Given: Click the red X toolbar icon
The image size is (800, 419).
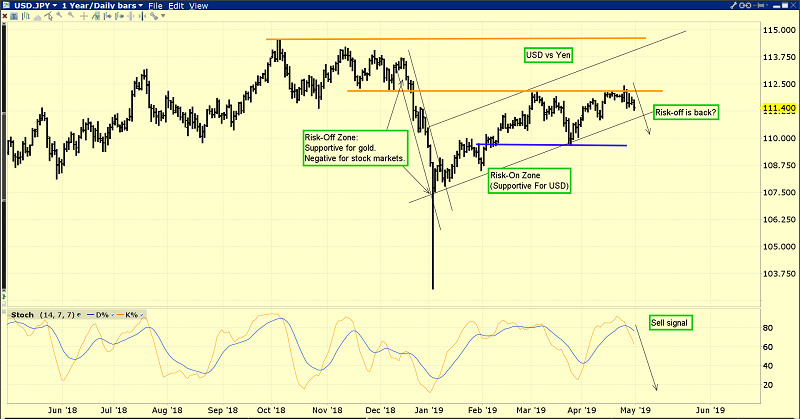Looking at the screenshot, I should [4, 16].
